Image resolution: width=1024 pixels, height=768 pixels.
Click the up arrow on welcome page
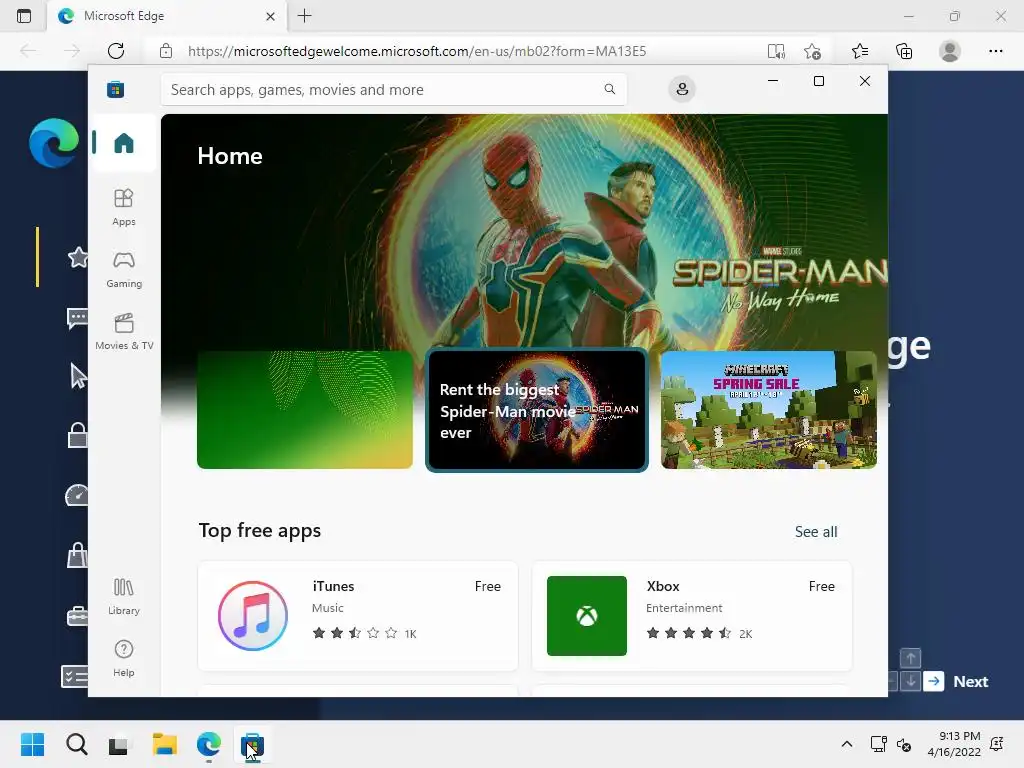[910, 658]
